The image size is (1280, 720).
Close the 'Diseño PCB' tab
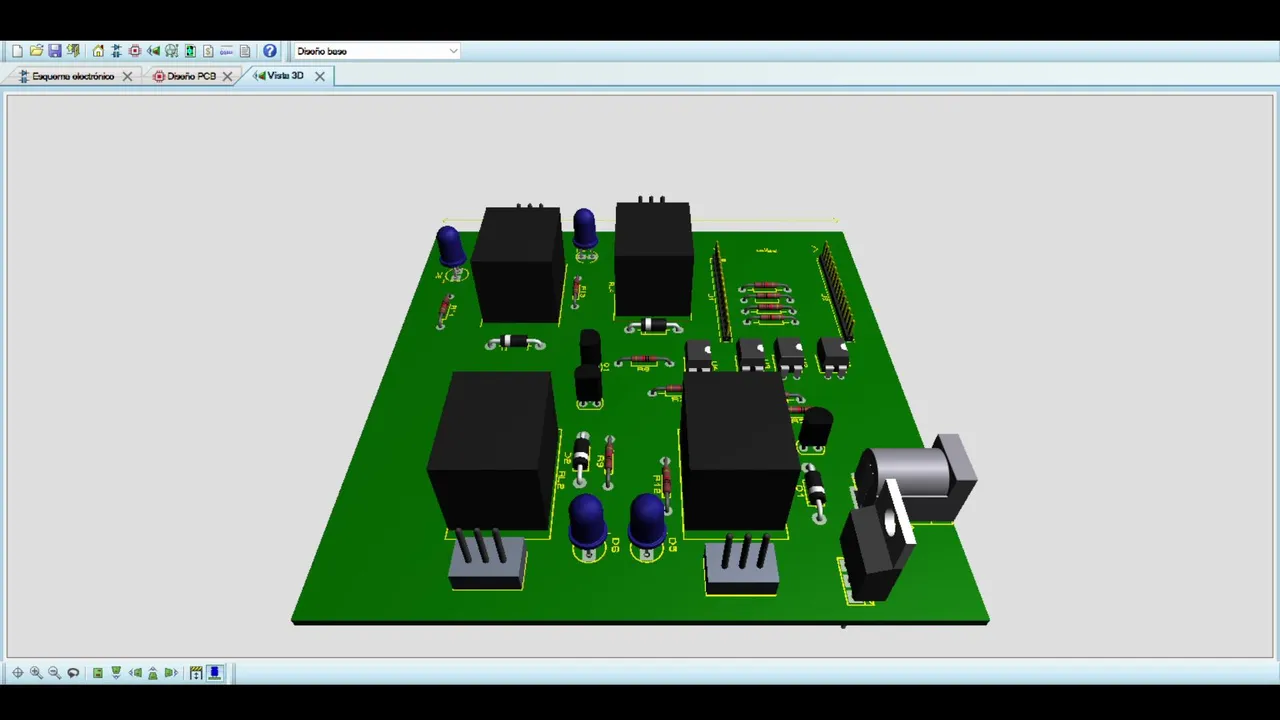tap(228, 76)
